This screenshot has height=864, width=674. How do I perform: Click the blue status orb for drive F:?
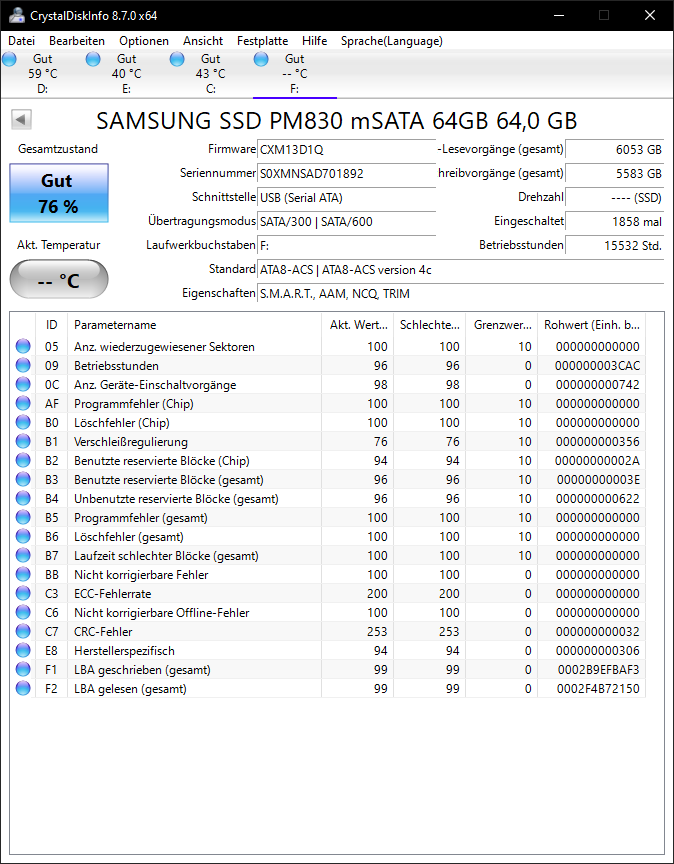(261, 59)
